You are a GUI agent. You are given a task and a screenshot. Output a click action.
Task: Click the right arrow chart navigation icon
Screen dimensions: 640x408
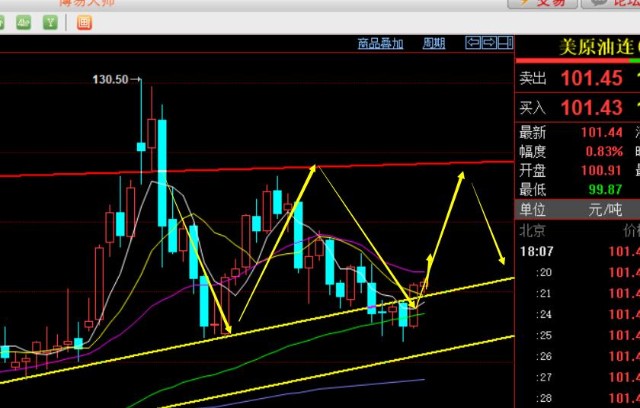pos(489,43)
